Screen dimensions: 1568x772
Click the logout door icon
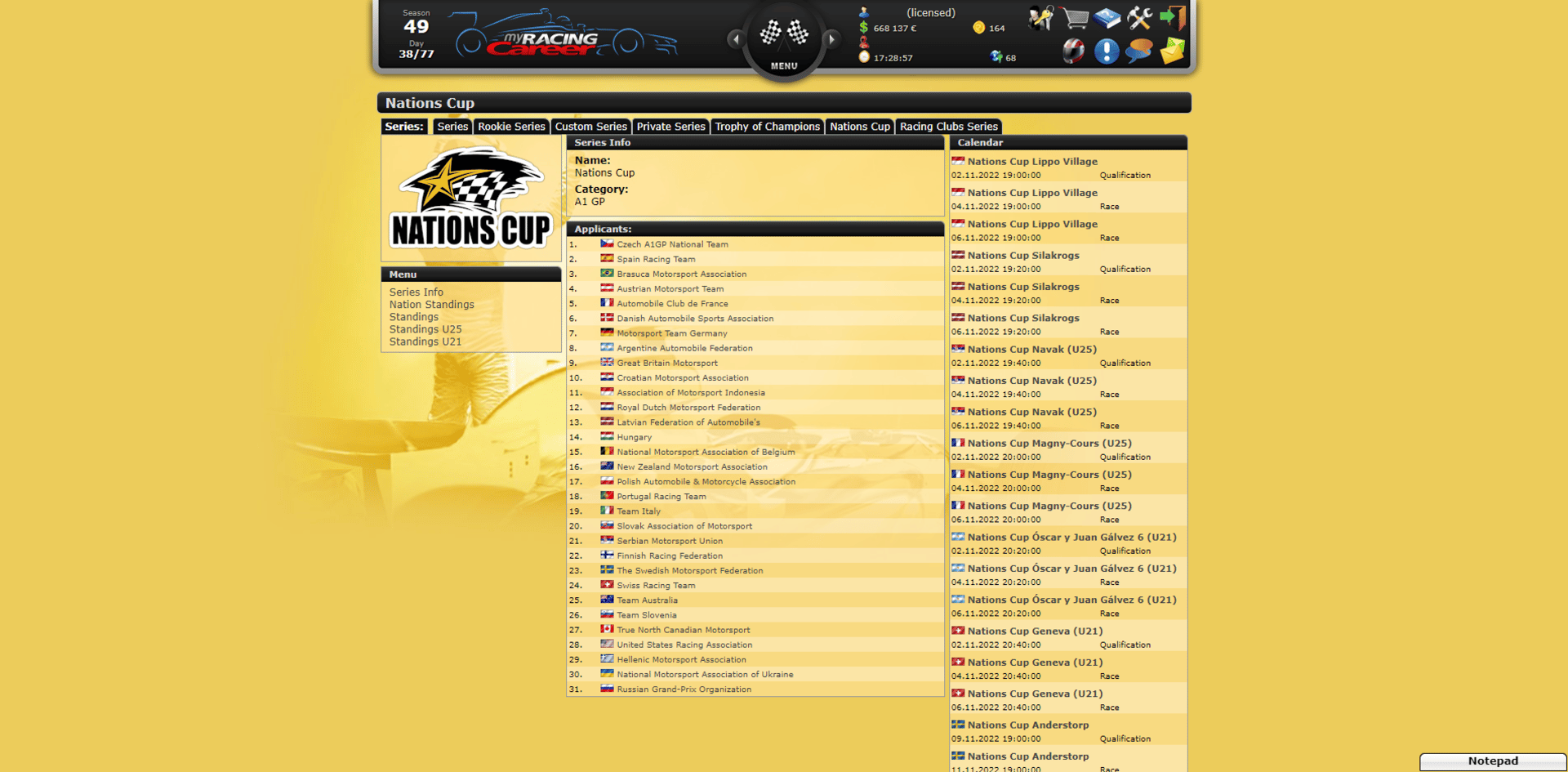tap(1173, 18)
